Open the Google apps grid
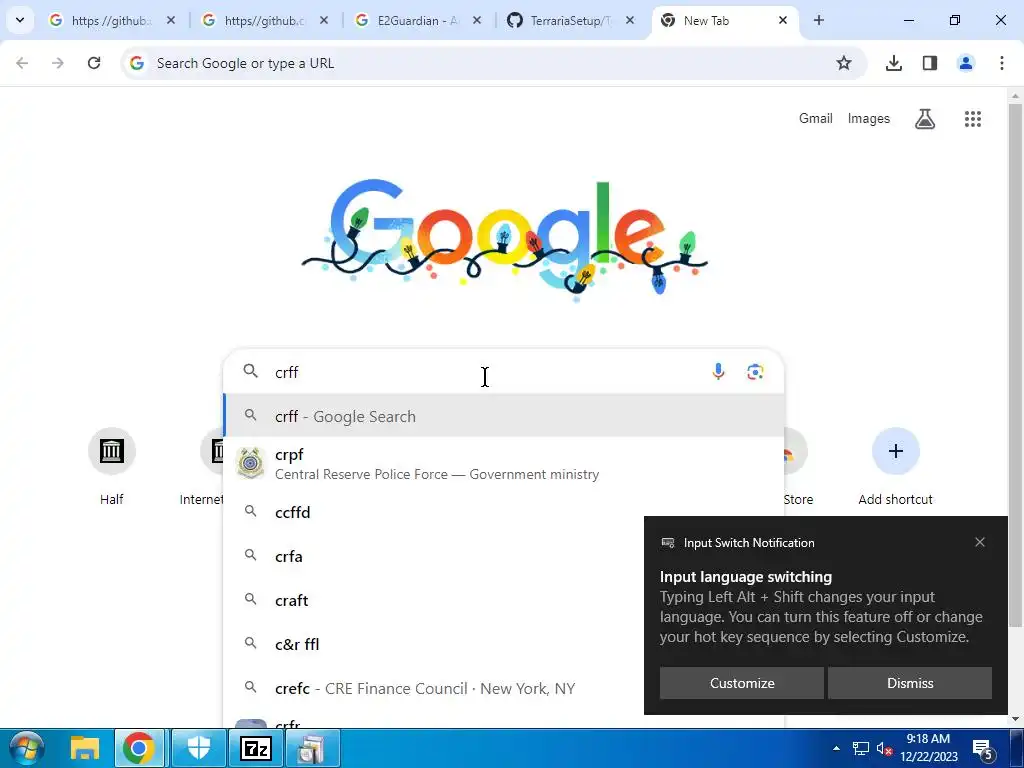 [x=972, y=119]
